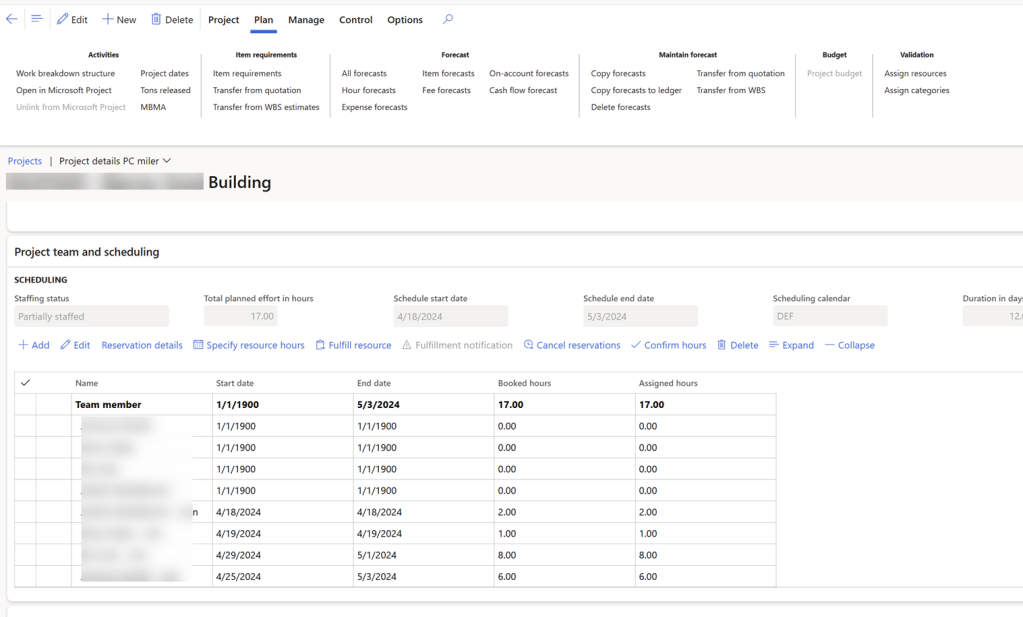Switch to the Manage tab
Screen dimensions: 1023x617
point(306,20)
